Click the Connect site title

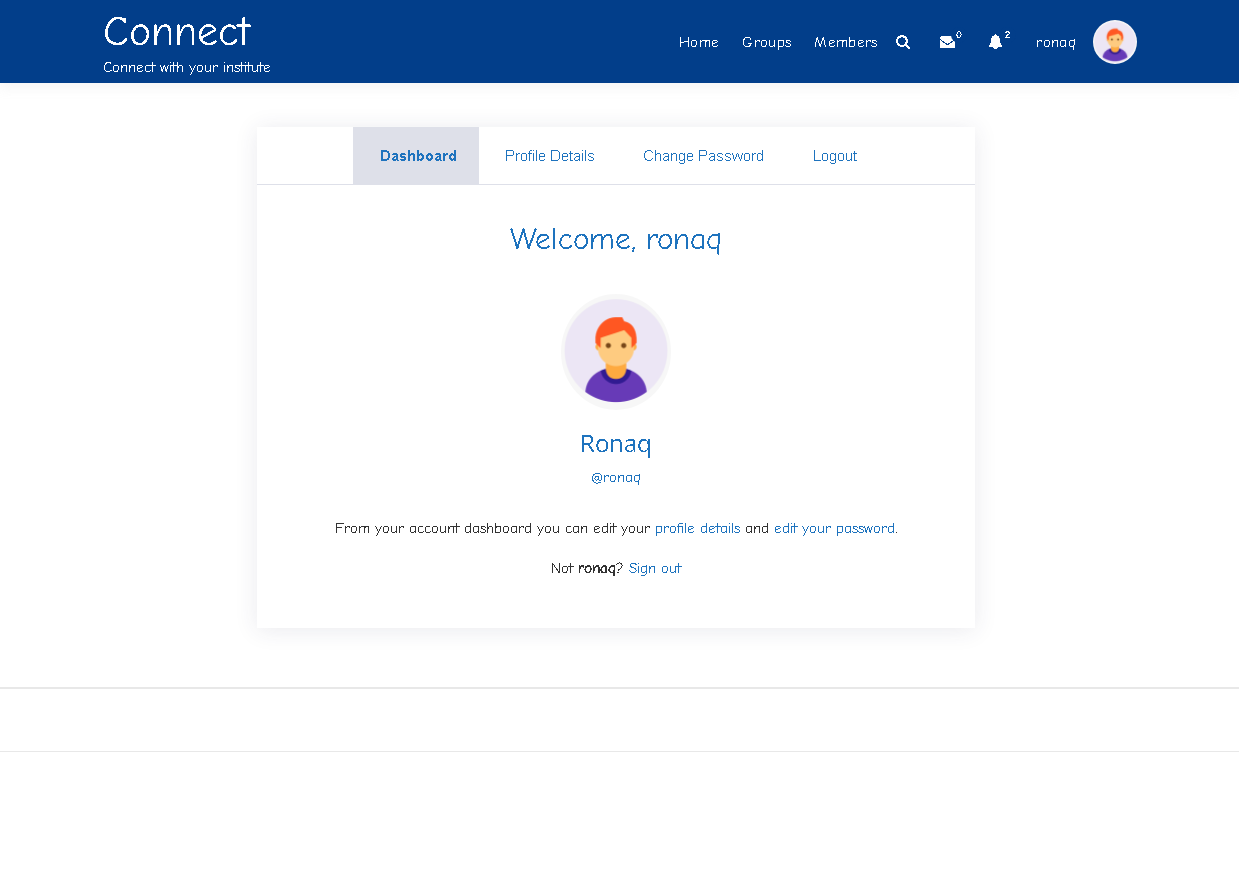[177, 32]
